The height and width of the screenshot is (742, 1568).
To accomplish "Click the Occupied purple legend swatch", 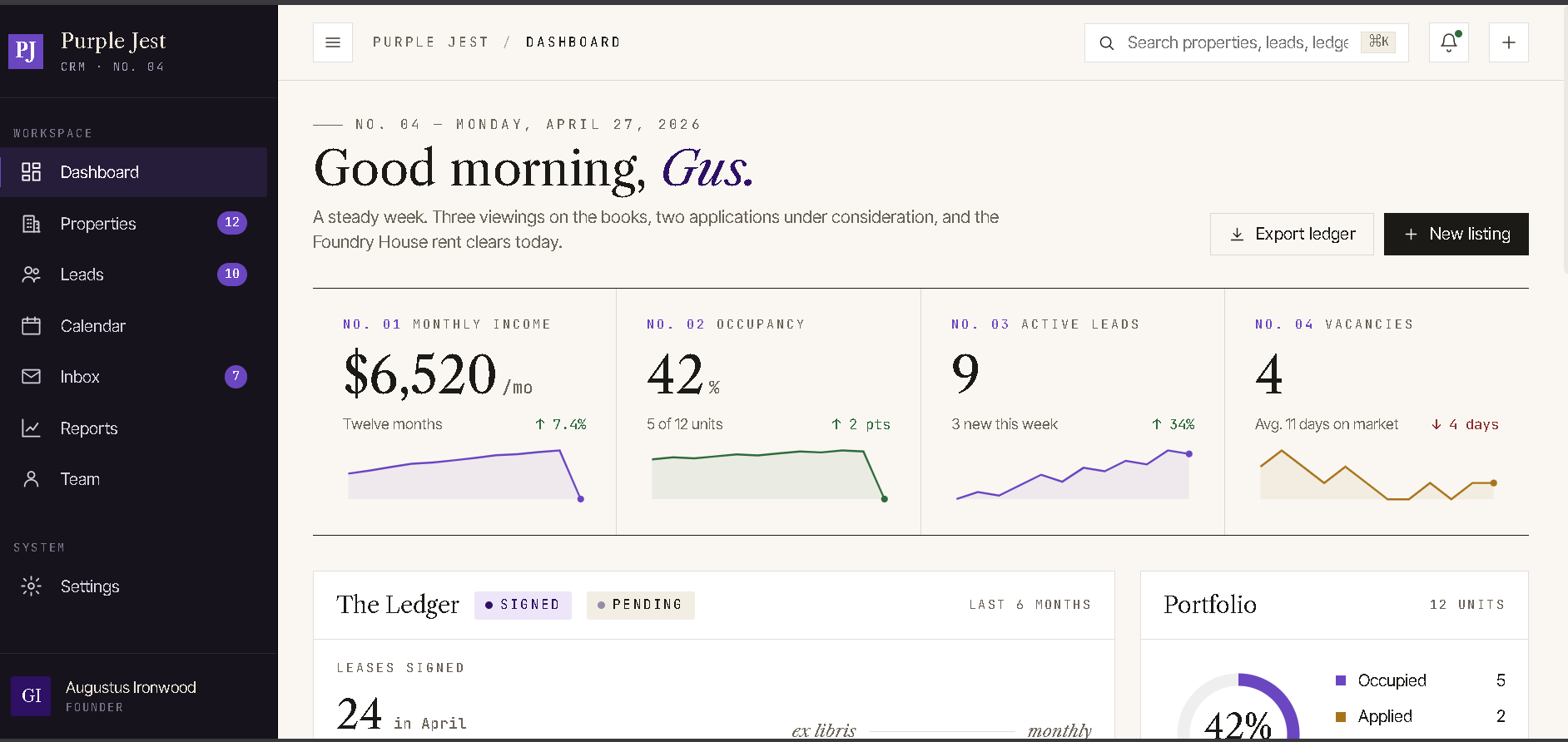I will (x=1341, y=680).
